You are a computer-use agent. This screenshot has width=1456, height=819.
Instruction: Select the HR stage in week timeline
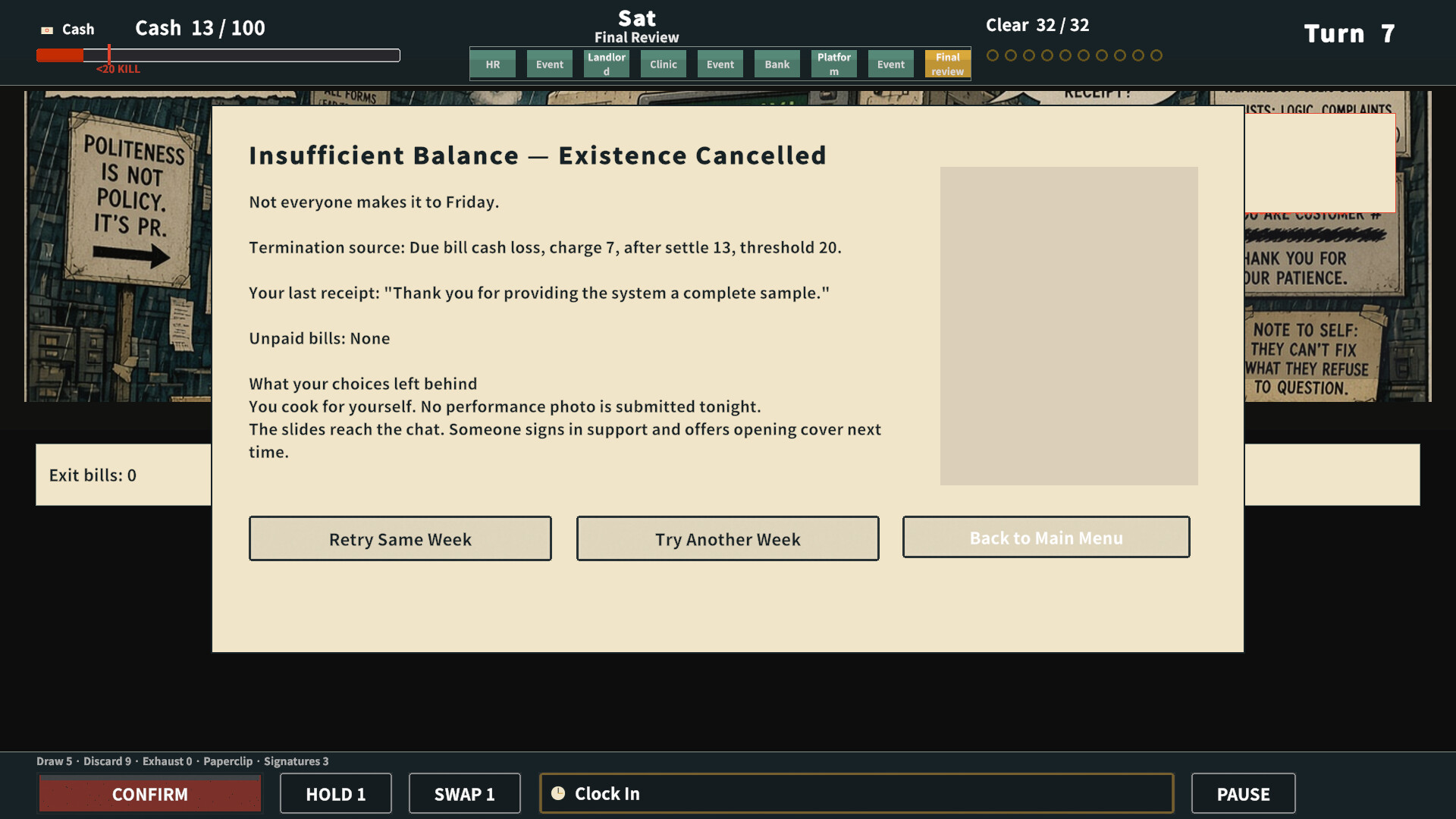[x=493, y=64]
